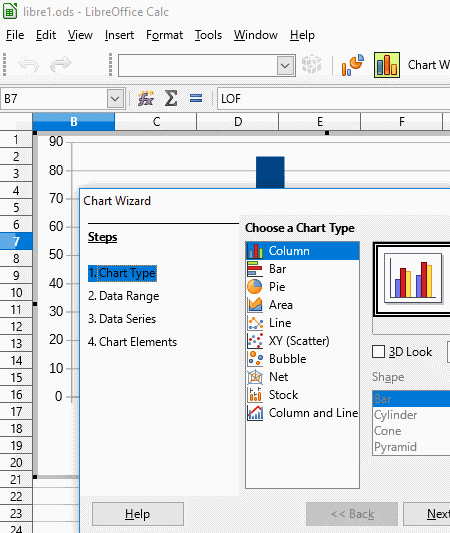Expand the chart element selector dropdown

[x=285, y=65]
